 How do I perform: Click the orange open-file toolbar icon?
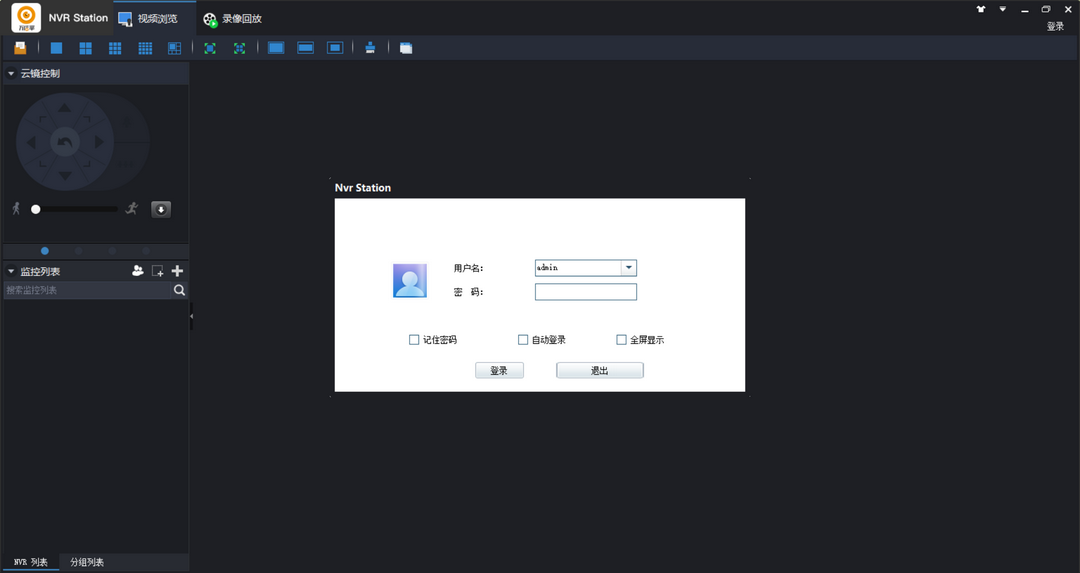pos(20,48)
